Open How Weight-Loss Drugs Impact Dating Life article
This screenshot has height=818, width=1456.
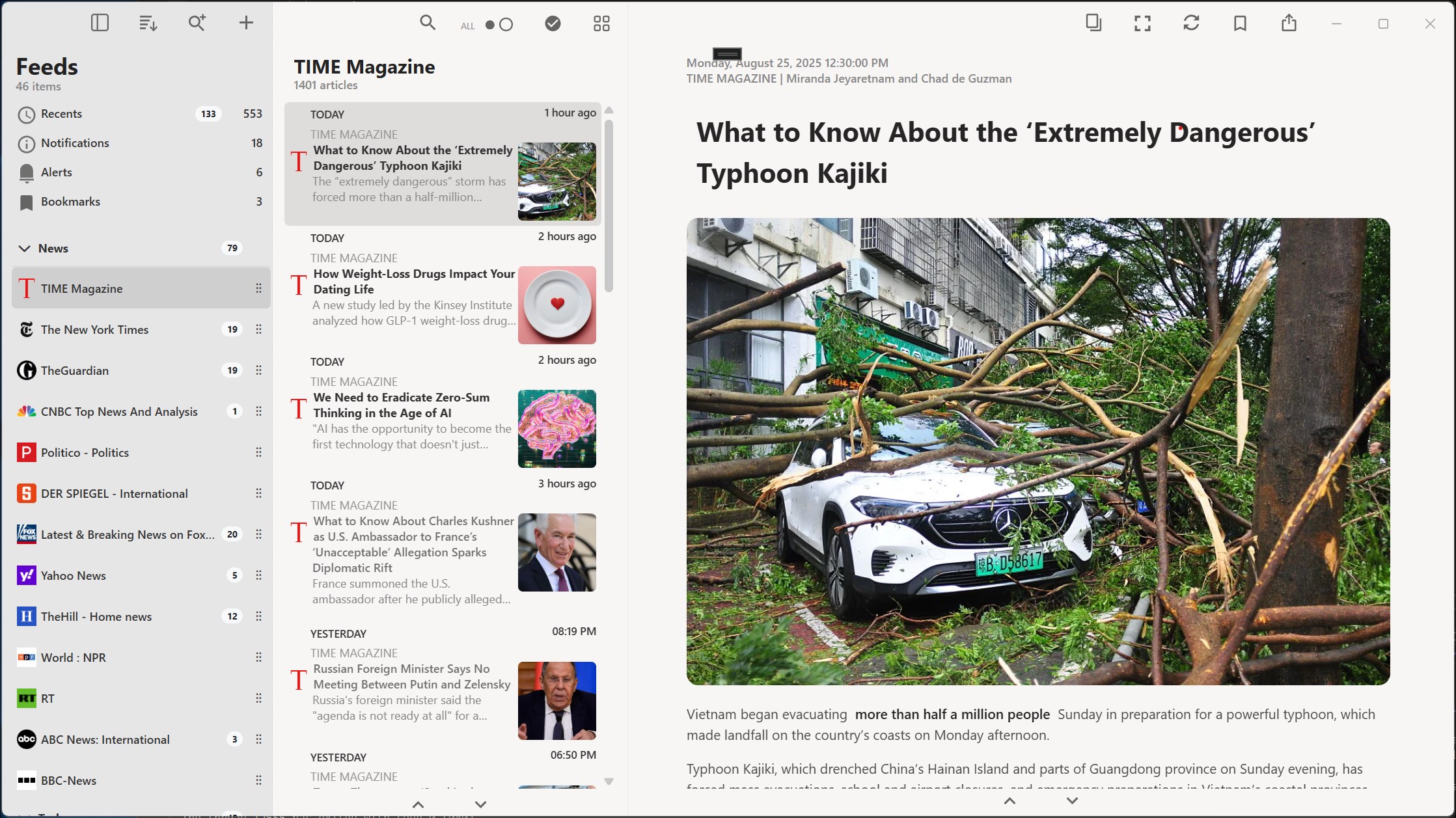443,288
